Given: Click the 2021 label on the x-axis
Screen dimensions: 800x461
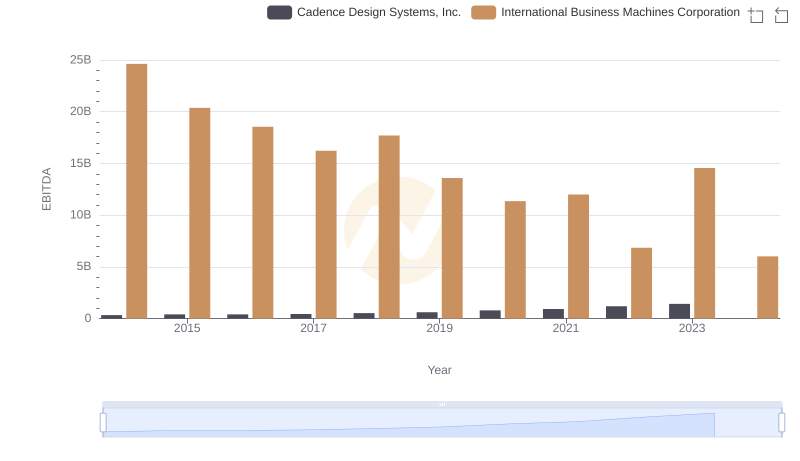Looking at the screenshot, I should tap(566, 328).
